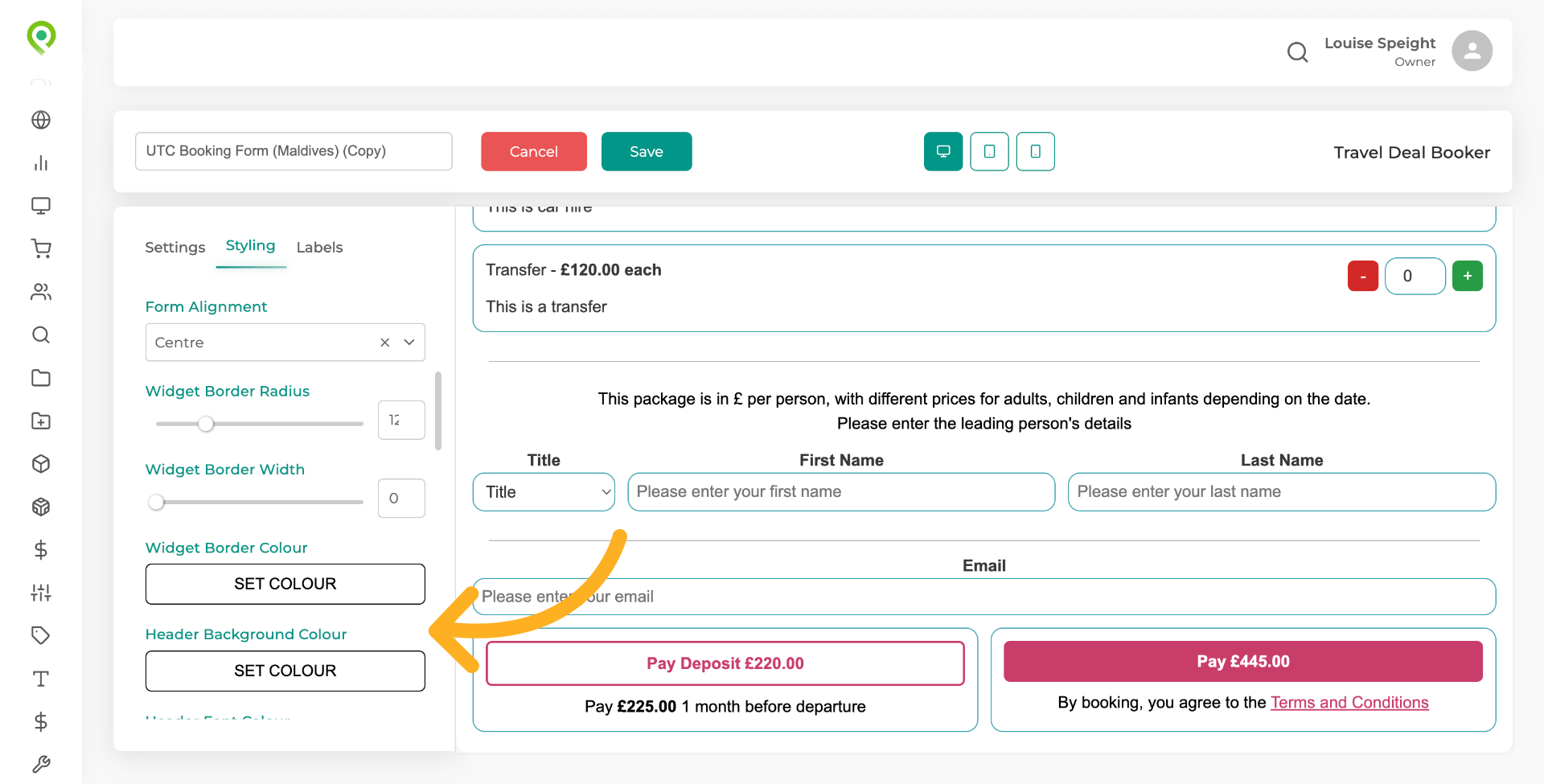Open the monitor sidebar icon
Viewport: 1544px width, 784px height.
[41, 206]
